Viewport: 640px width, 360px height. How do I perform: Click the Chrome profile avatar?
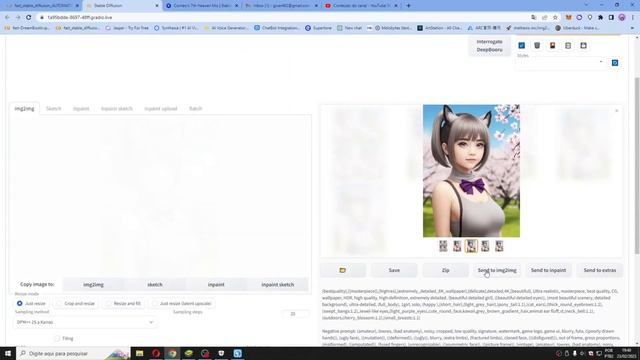click(622, 18)
